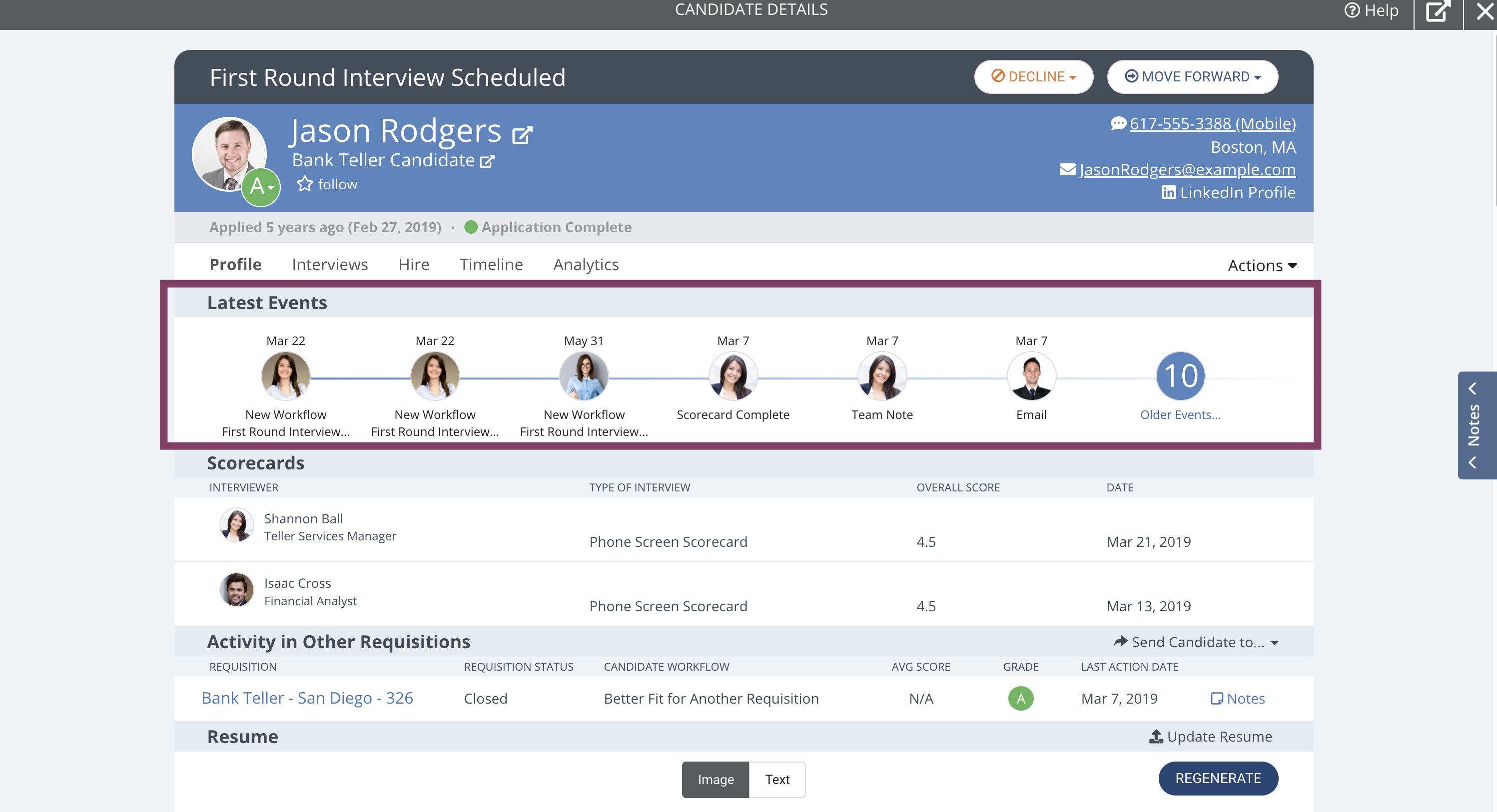1497x812 pixels.
Task: Click first Mar 22 New Workflow event avatar
Action: (x=285, y=377)
